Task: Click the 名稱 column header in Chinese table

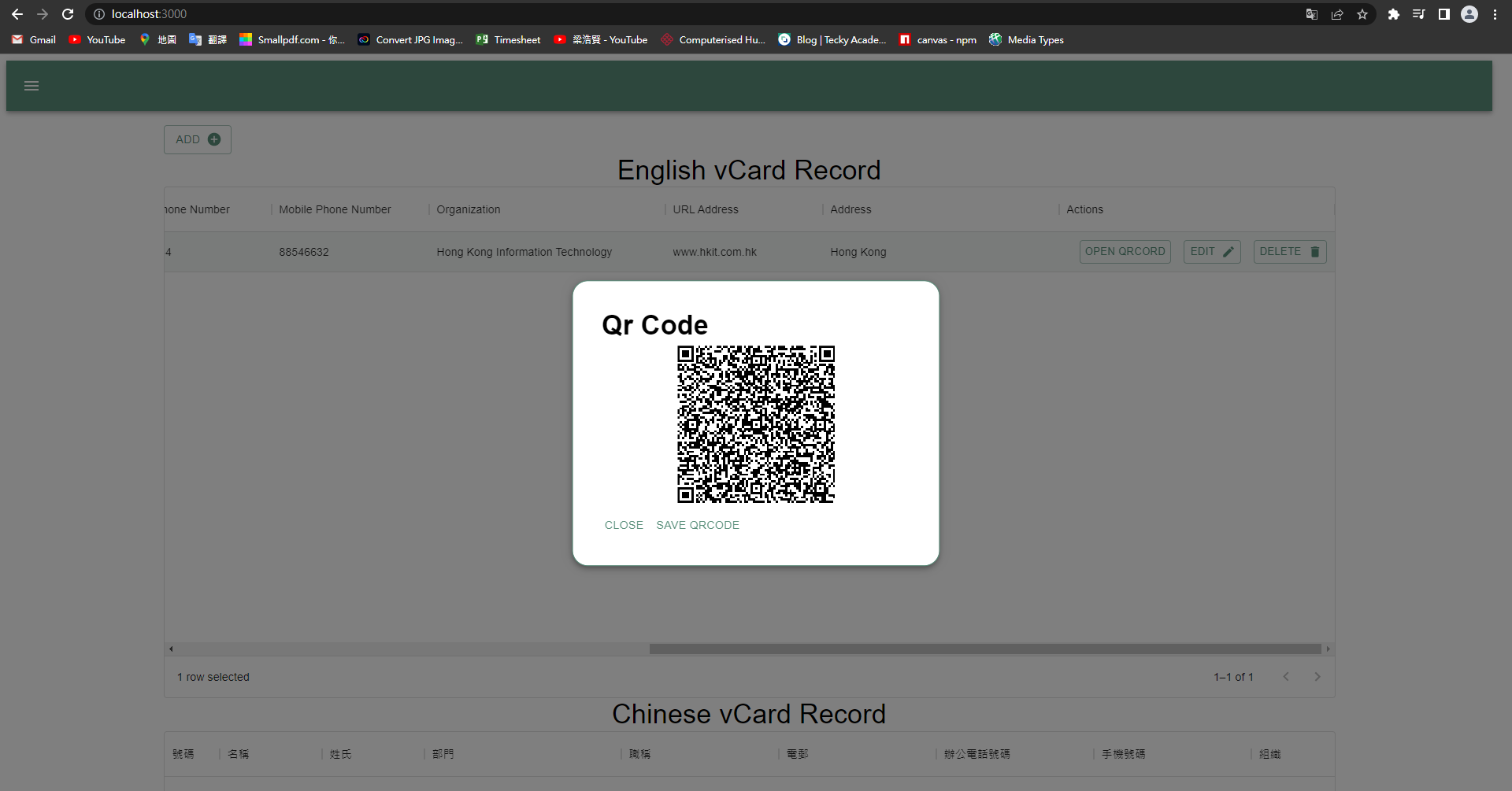Action: tap(238, 754)
